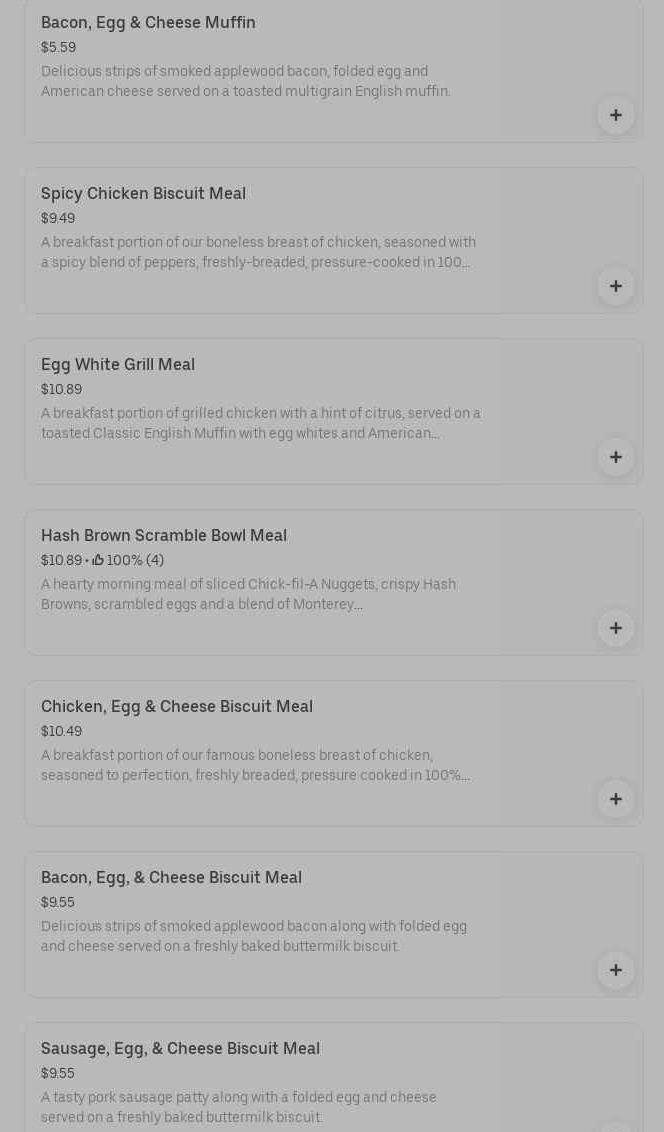Open Sausage, Egg, & Cheese Biscuit Meal title
This screenshot has height=1132, width=664.
click(x=180, y=1048)
